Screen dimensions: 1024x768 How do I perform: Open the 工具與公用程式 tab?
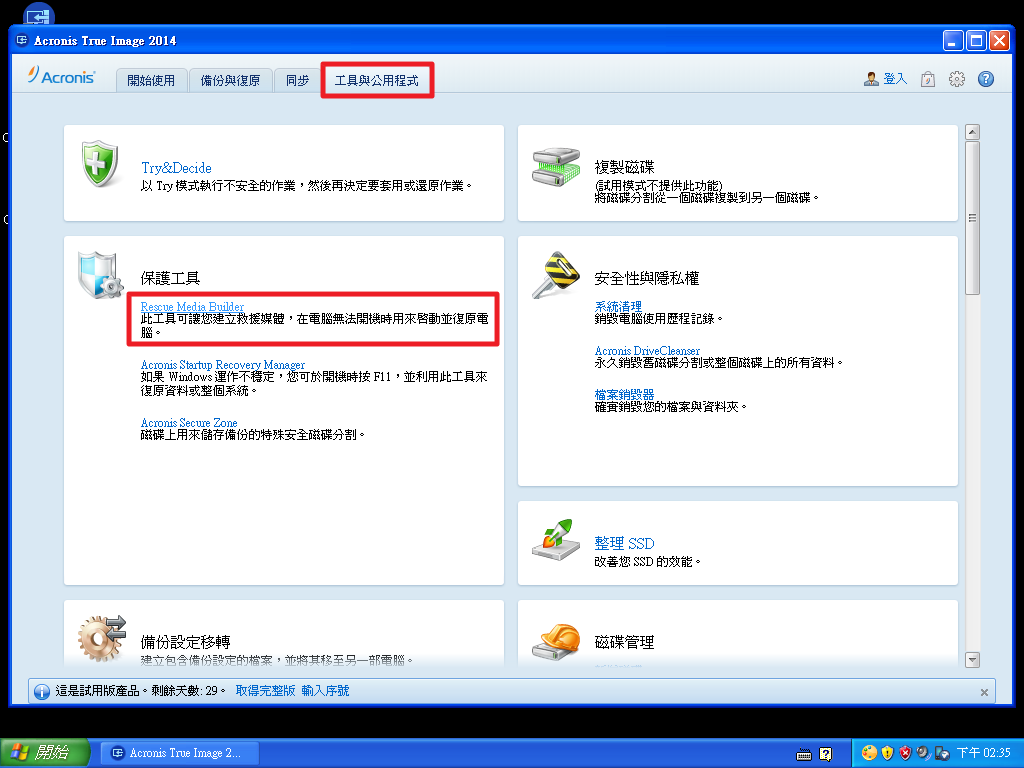pyautogui.click(x=377, y=80)
